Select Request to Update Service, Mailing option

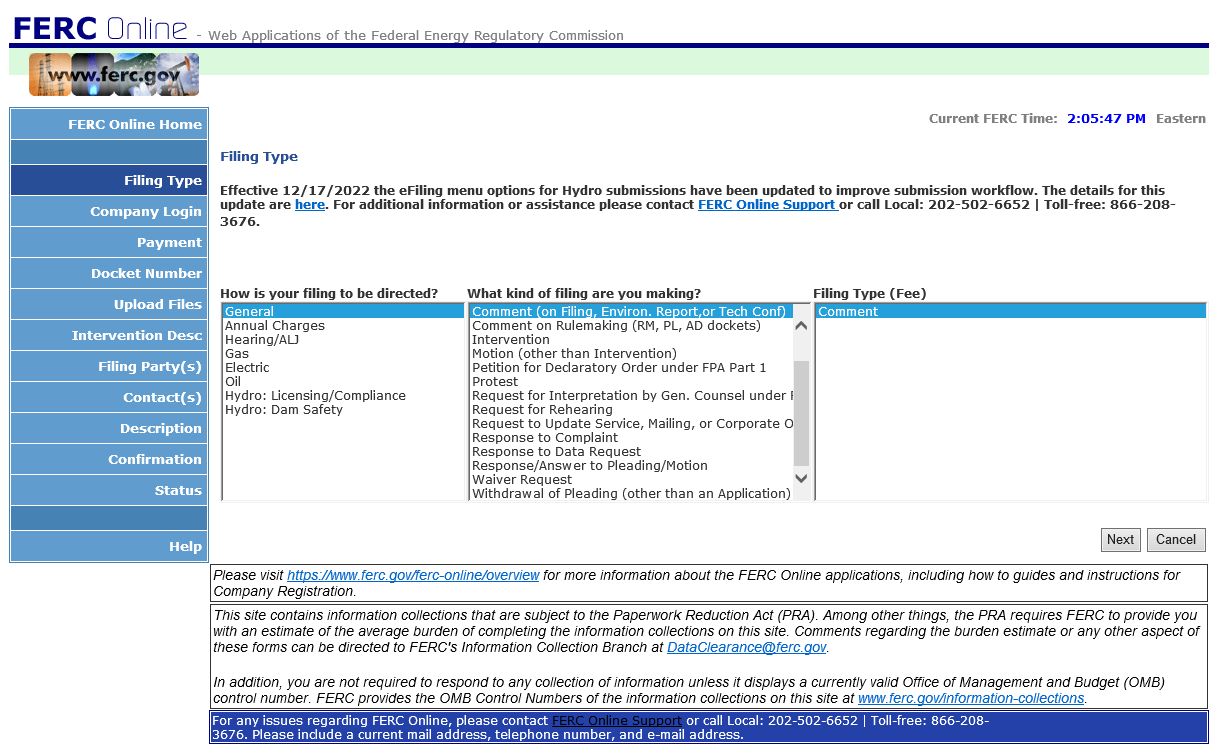pyautogui.click(x=631, y=424)
